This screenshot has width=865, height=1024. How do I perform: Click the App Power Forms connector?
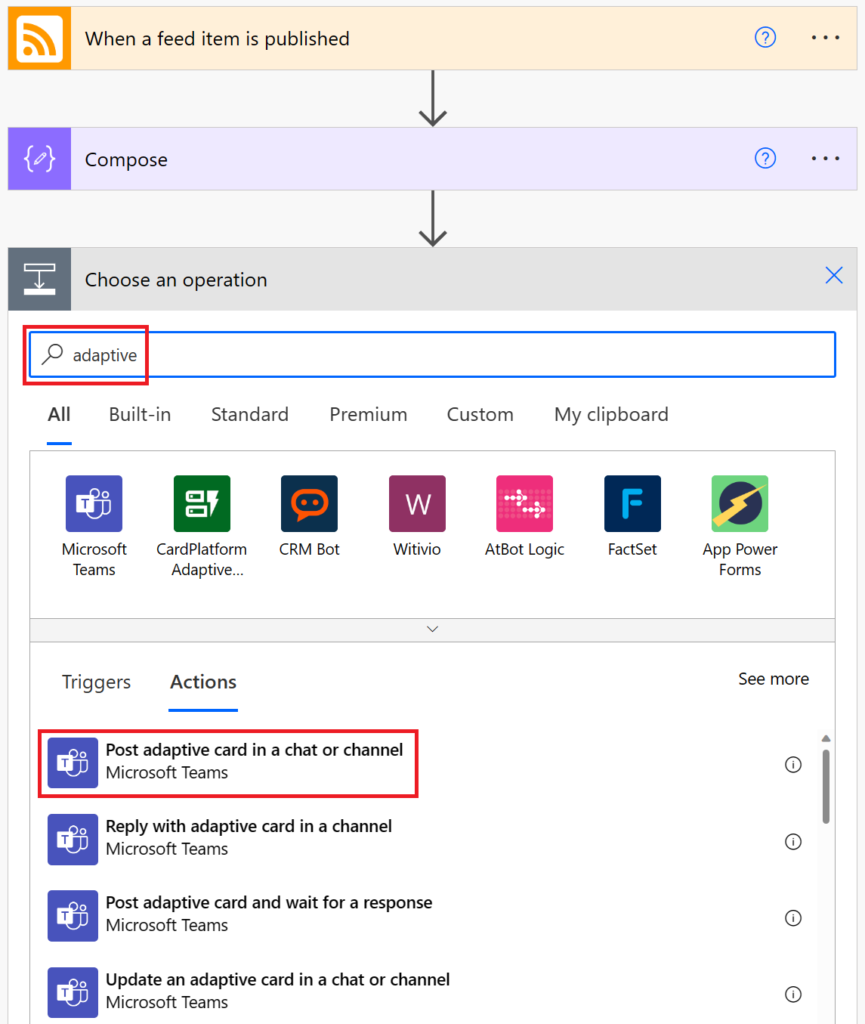point(739,503)
